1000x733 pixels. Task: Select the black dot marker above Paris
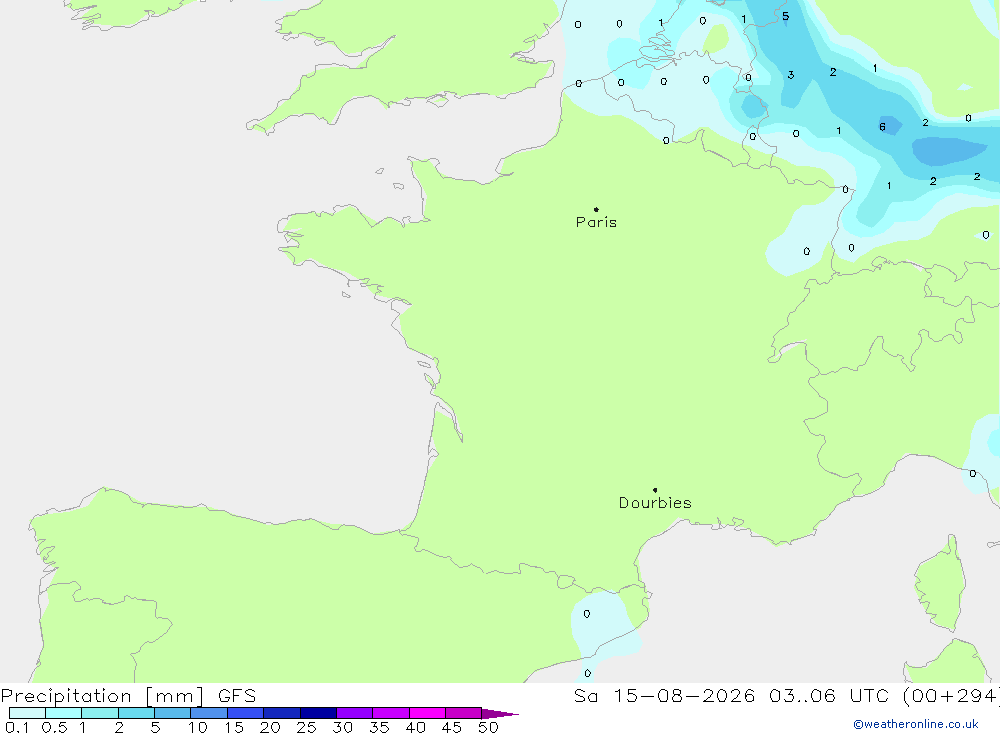click(x=596, y=209)
